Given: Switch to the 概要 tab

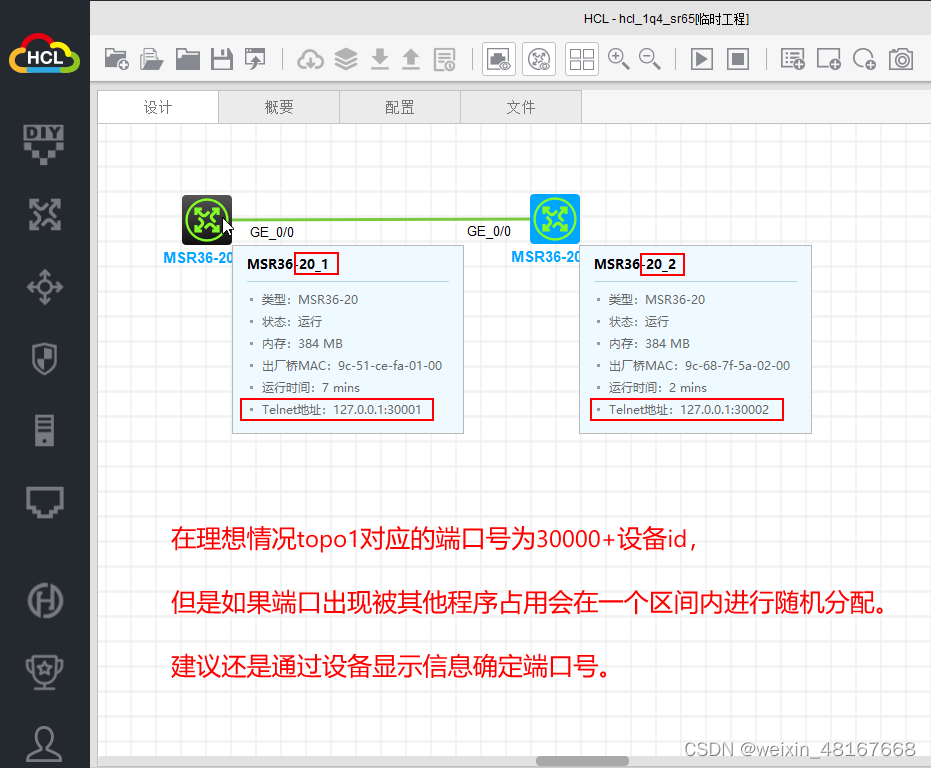Looking at the screenshot, I should pyautogui.click(x=279, y=107).
